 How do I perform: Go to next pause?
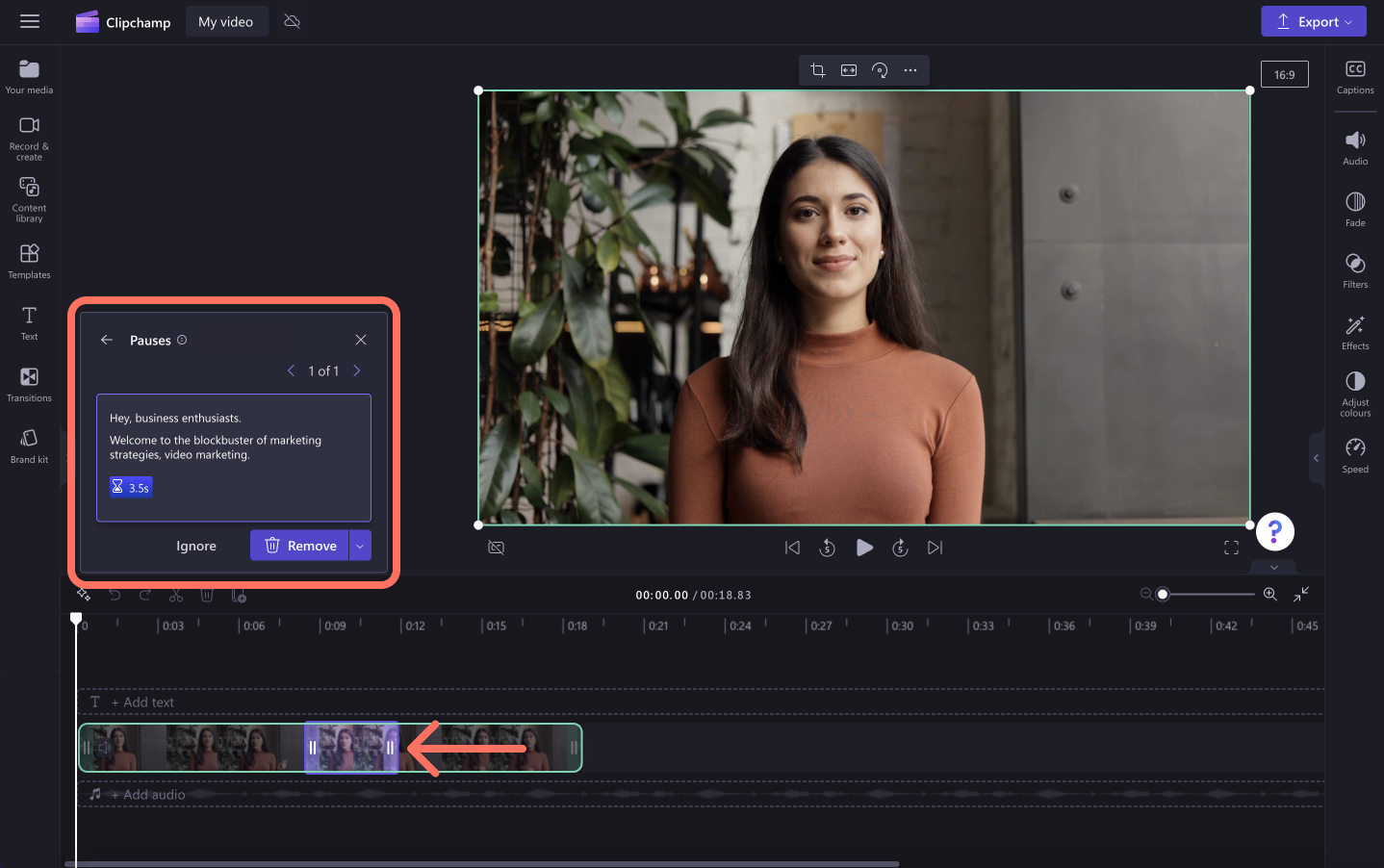(356, 370)
